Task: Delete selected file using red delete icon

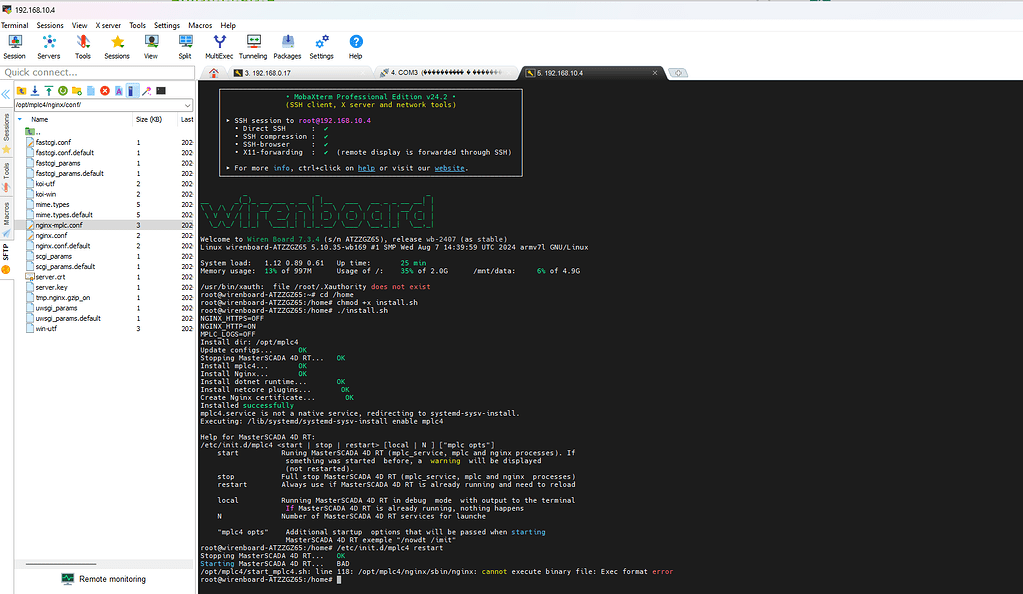Action: point(105,91)
